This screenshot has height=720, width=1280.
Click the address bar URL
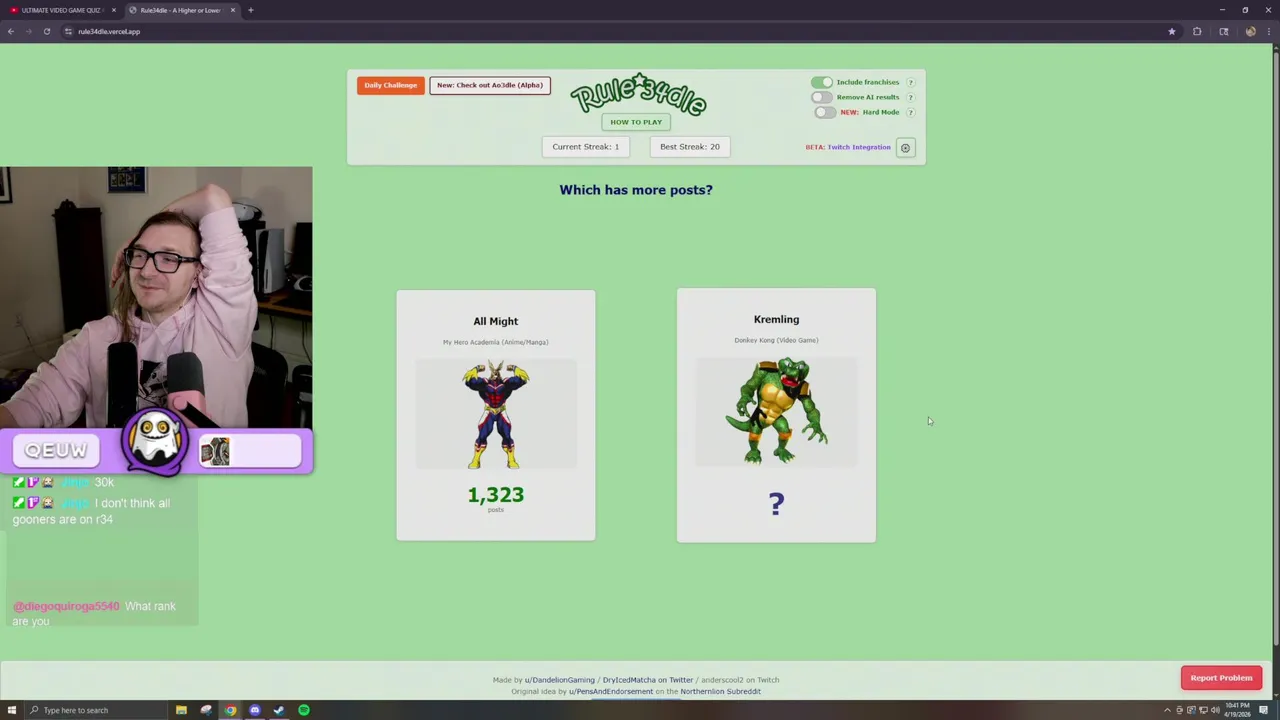(x=109, y=31)
